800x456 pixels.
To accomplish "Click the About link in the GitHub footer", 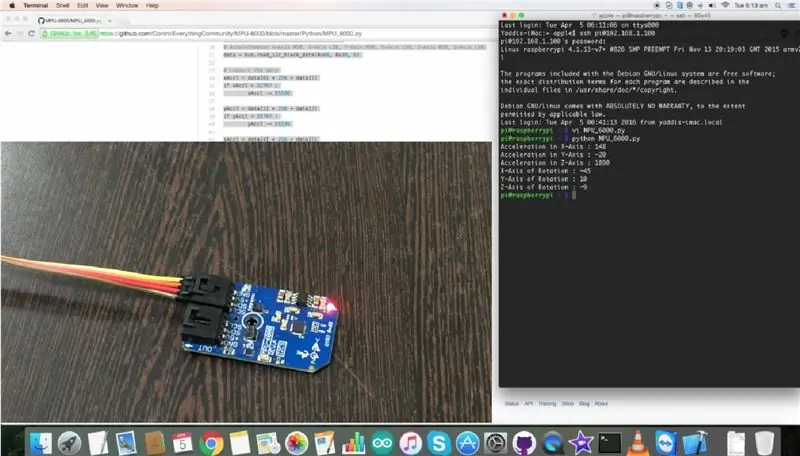I will [x=601, y=403].
